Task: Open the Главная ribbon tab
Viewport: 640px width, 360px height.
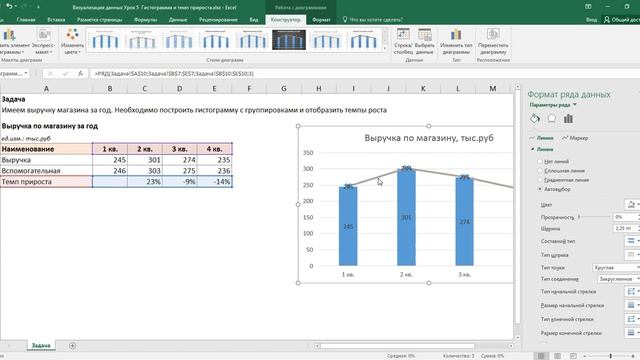Action: (26, 20)
